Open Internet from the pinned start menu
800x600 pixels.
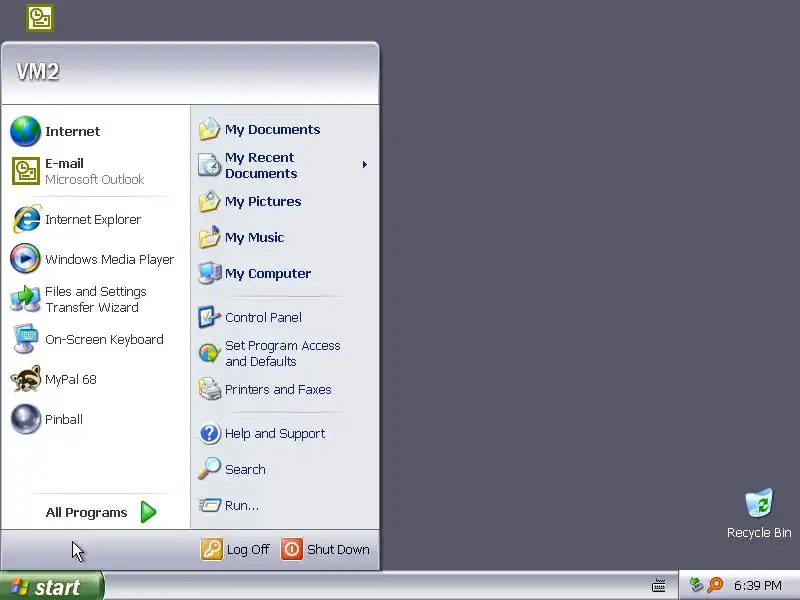click(x=95, y=131)
